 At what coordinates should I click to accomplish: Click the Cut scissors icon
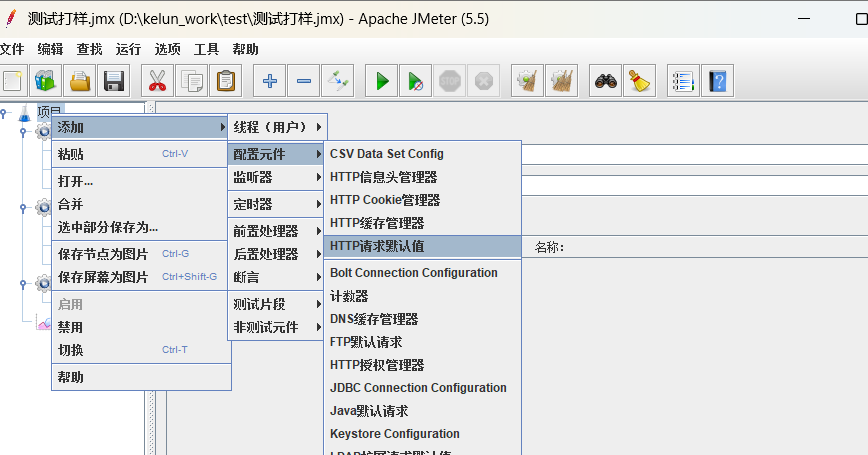pyautogui.click(x=158, y=81)
